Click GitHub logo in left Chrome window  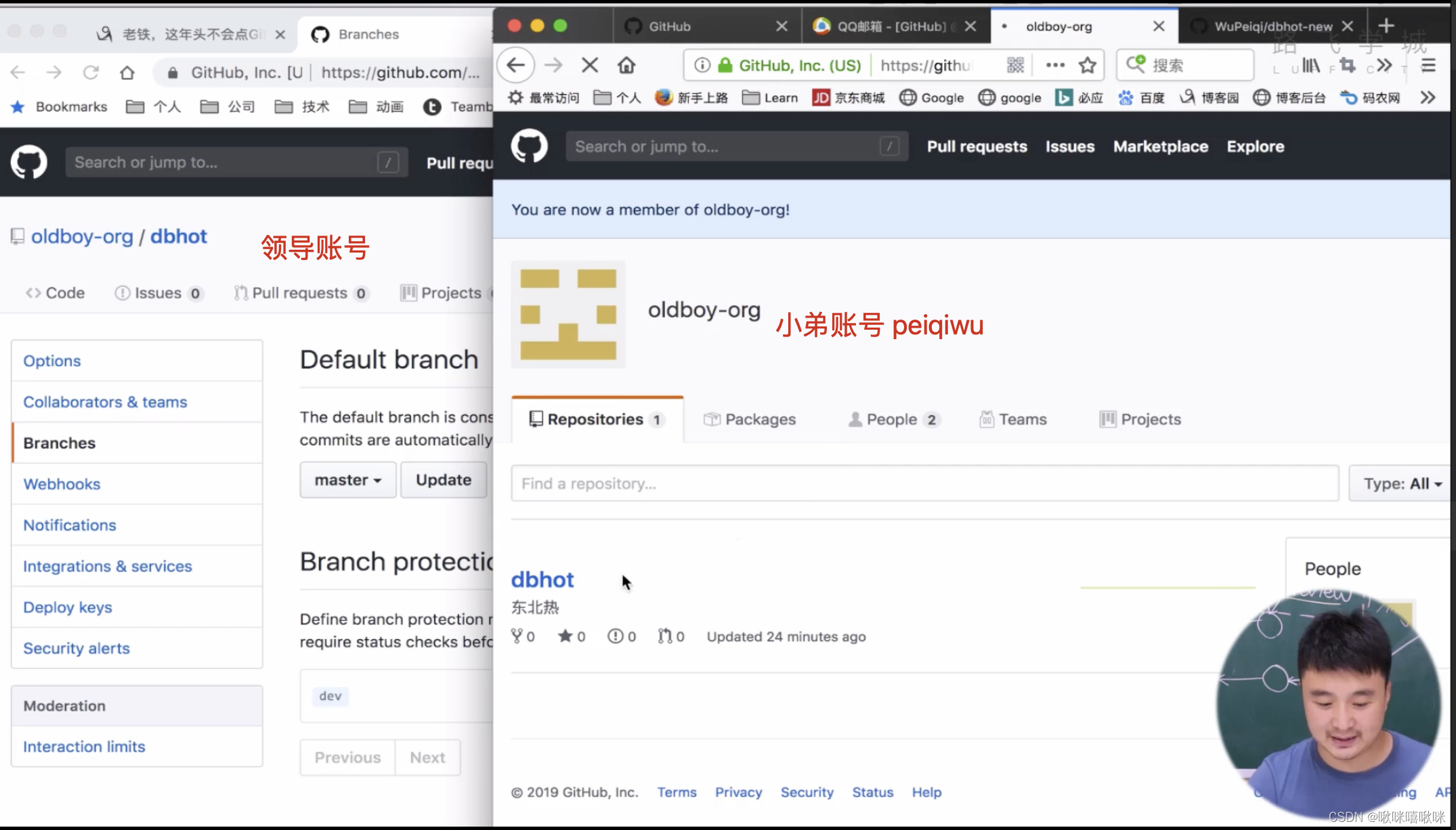[28, 162]
